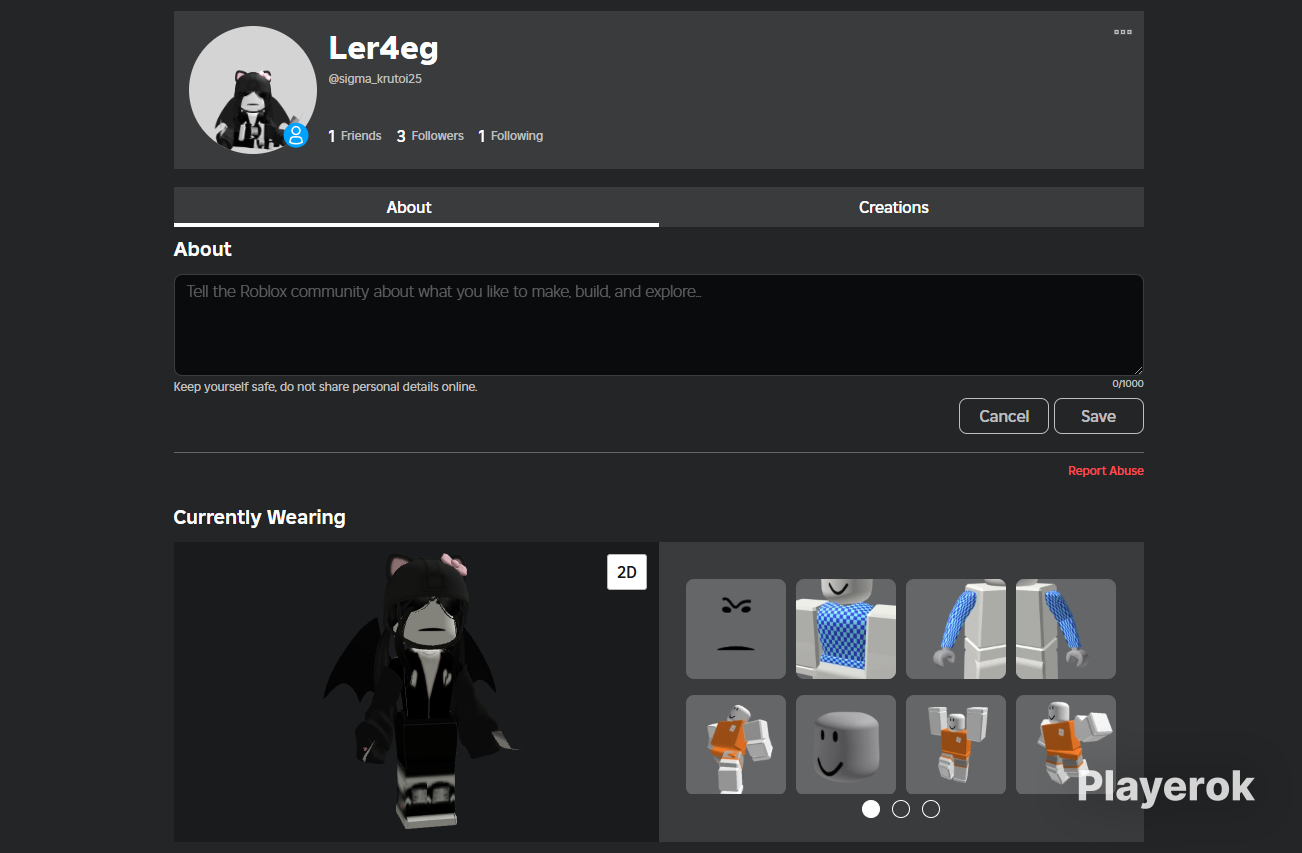Click the 0/1000 character counter
The image size is (1302, 853).
pyautogui.click(x=1128, y=384)
